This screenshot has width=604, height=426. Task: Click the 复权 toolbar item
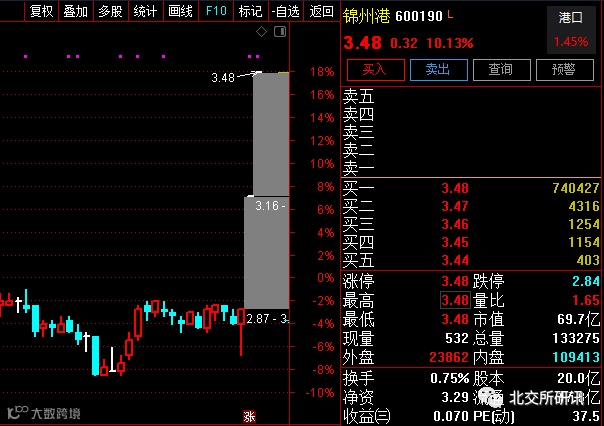[x=41, y=11]
